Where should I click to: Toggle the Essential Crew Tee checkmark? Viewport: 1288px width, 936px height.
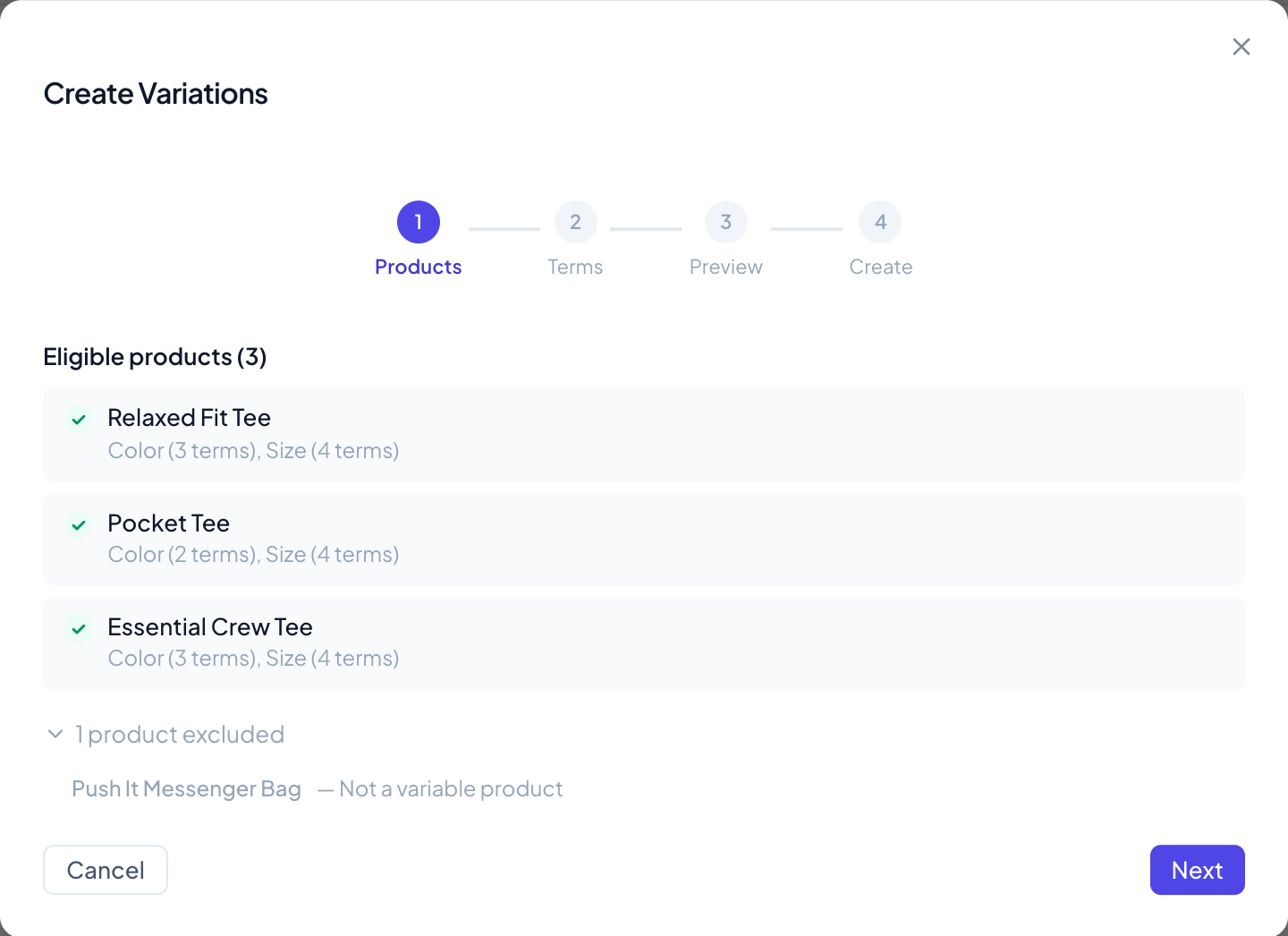(x=79, y=628)
